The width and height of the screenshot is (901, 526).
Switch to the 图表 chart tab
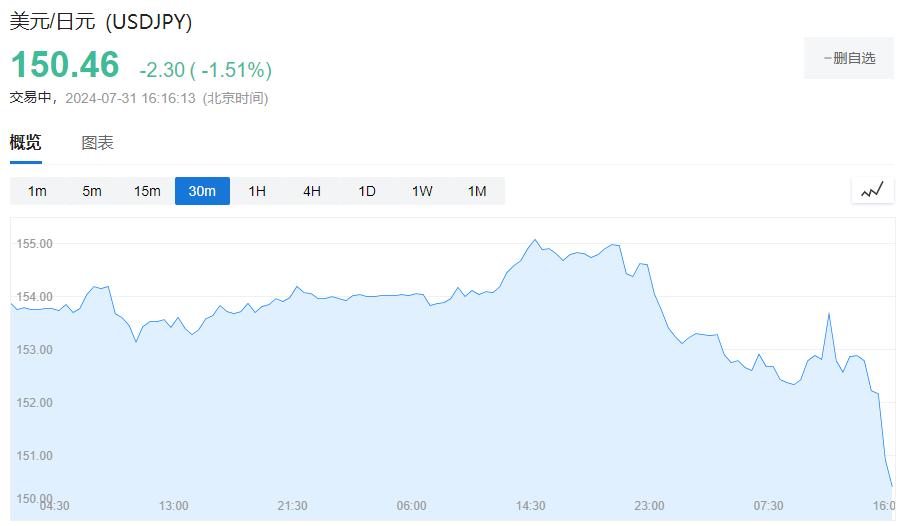[97, 143]
